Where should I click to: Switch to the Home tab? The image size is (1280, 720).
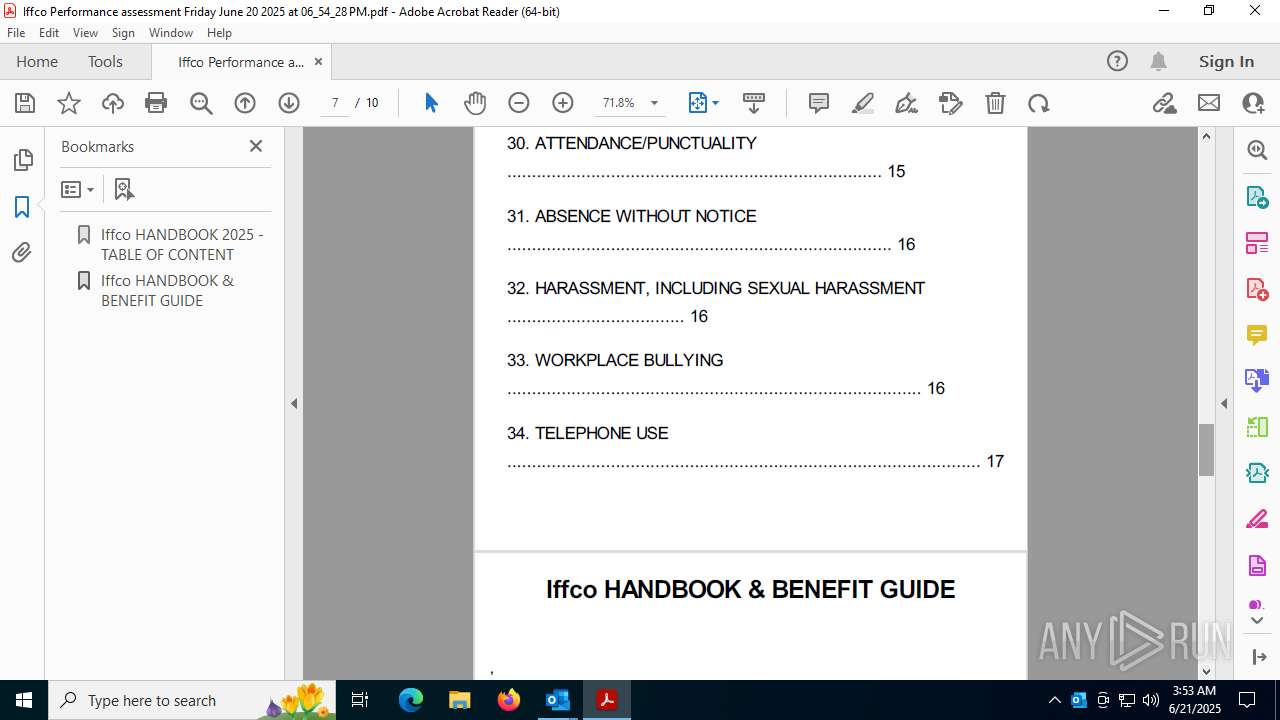point(37,61)
